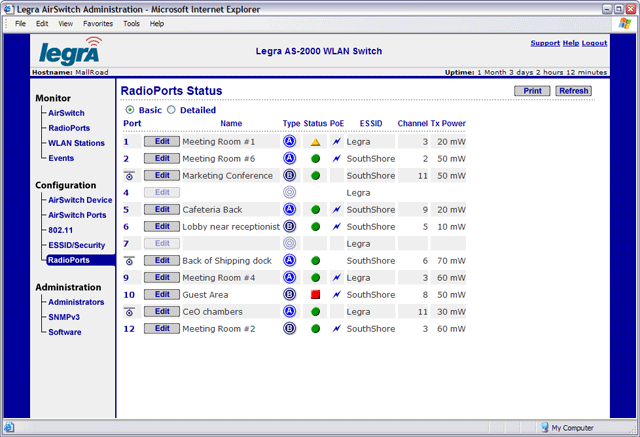Click the Print button

[532, 91]
